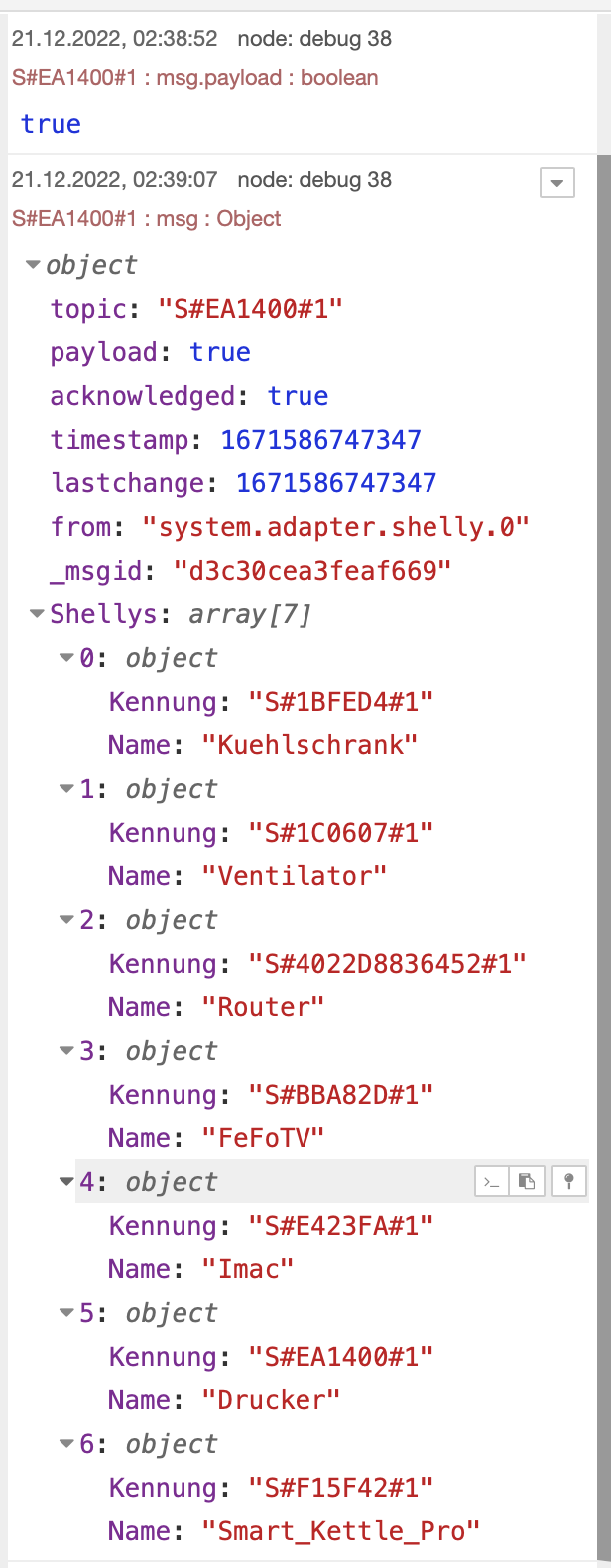The height and width of the screenshot is (1568, 611).
Task: Select the timestamp value 1671586747347
Action: [x=320, y=440]
